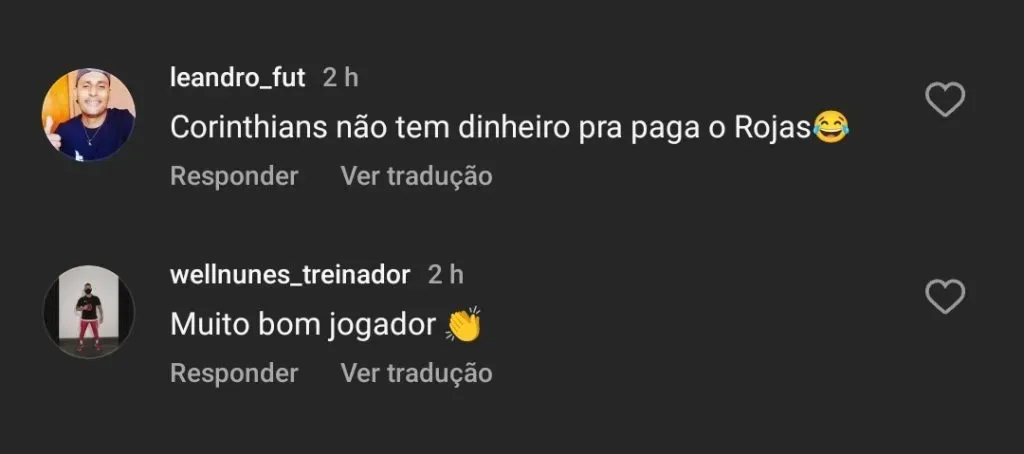Reply to the 'Muito bom jogador' comment

click(234, 374)
